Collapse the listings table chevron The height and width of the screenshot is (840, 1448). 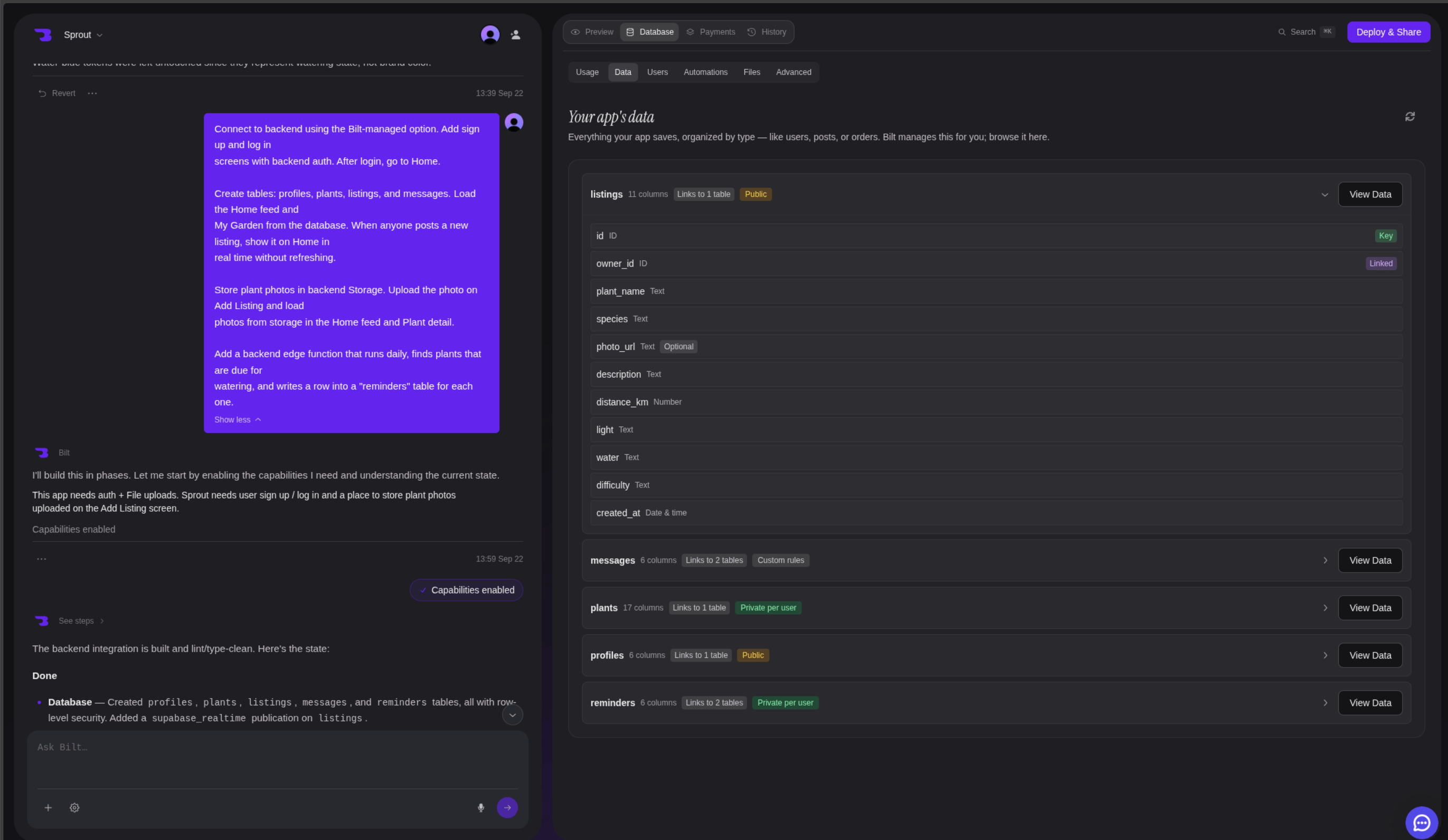tap(1324, 195)
